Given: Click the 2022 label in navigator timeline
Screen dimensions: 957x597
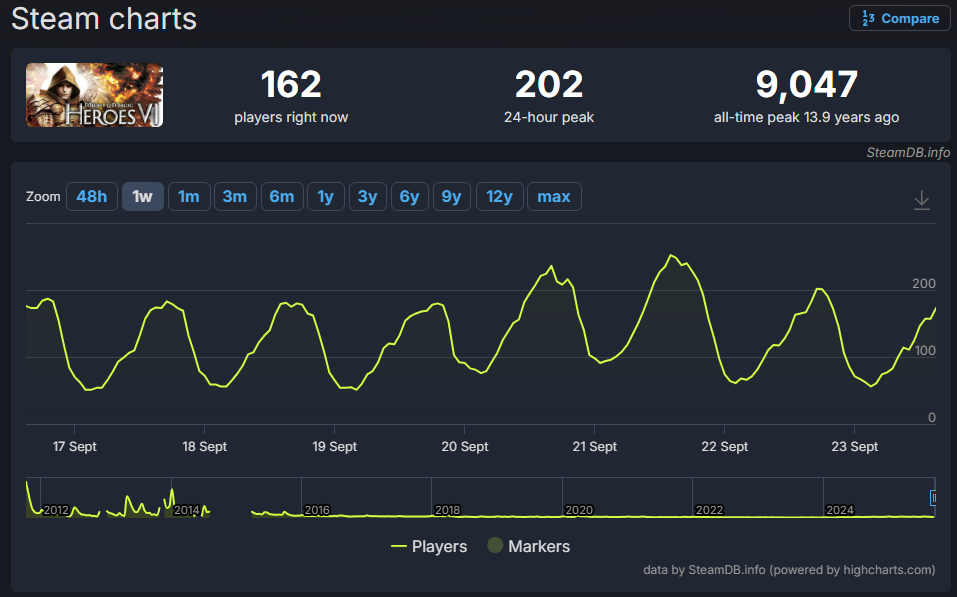Looking at the screenshot, I should coord(709,510).
